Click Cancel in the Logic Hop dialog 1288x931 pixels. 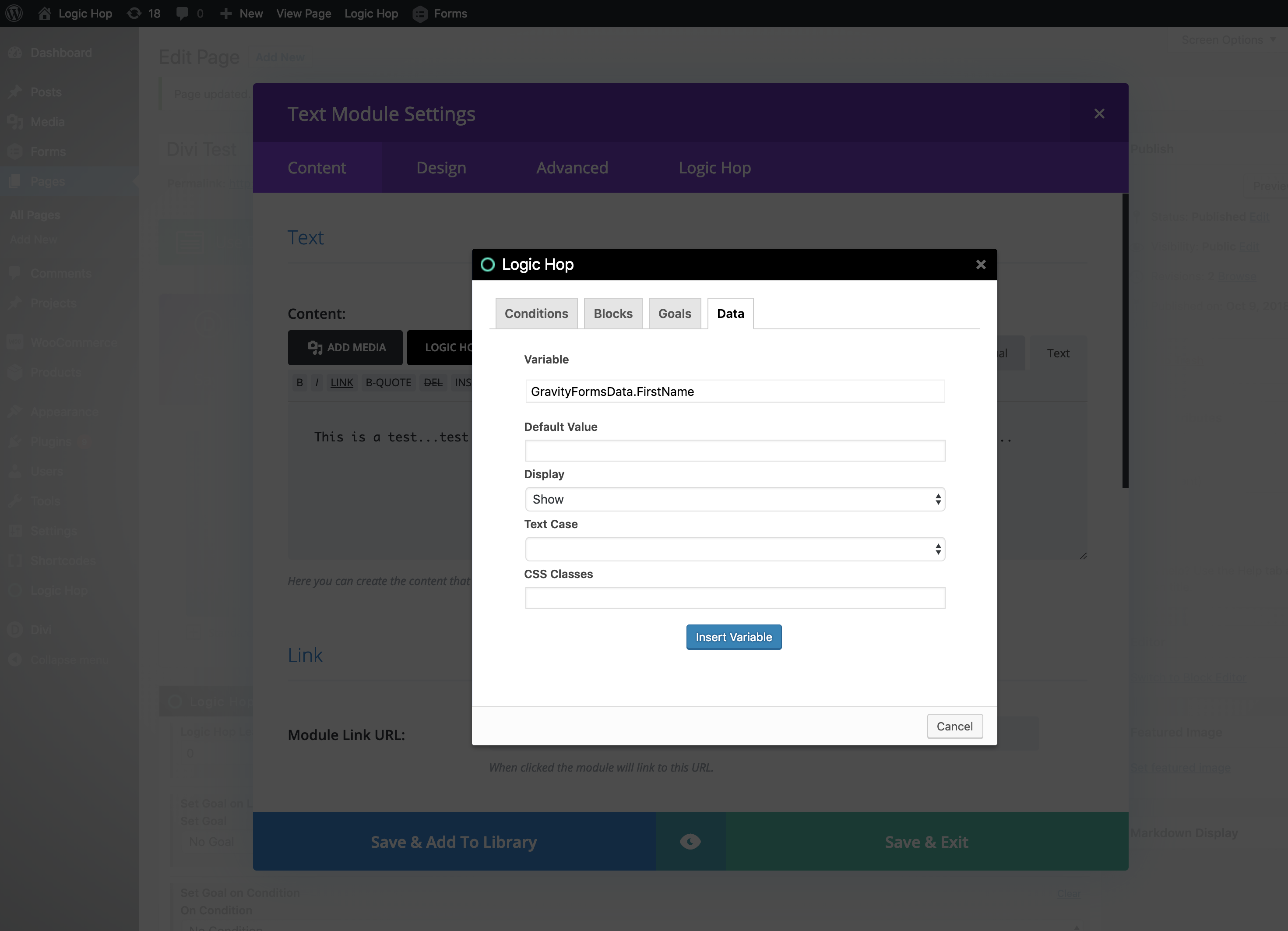point(955,726)
